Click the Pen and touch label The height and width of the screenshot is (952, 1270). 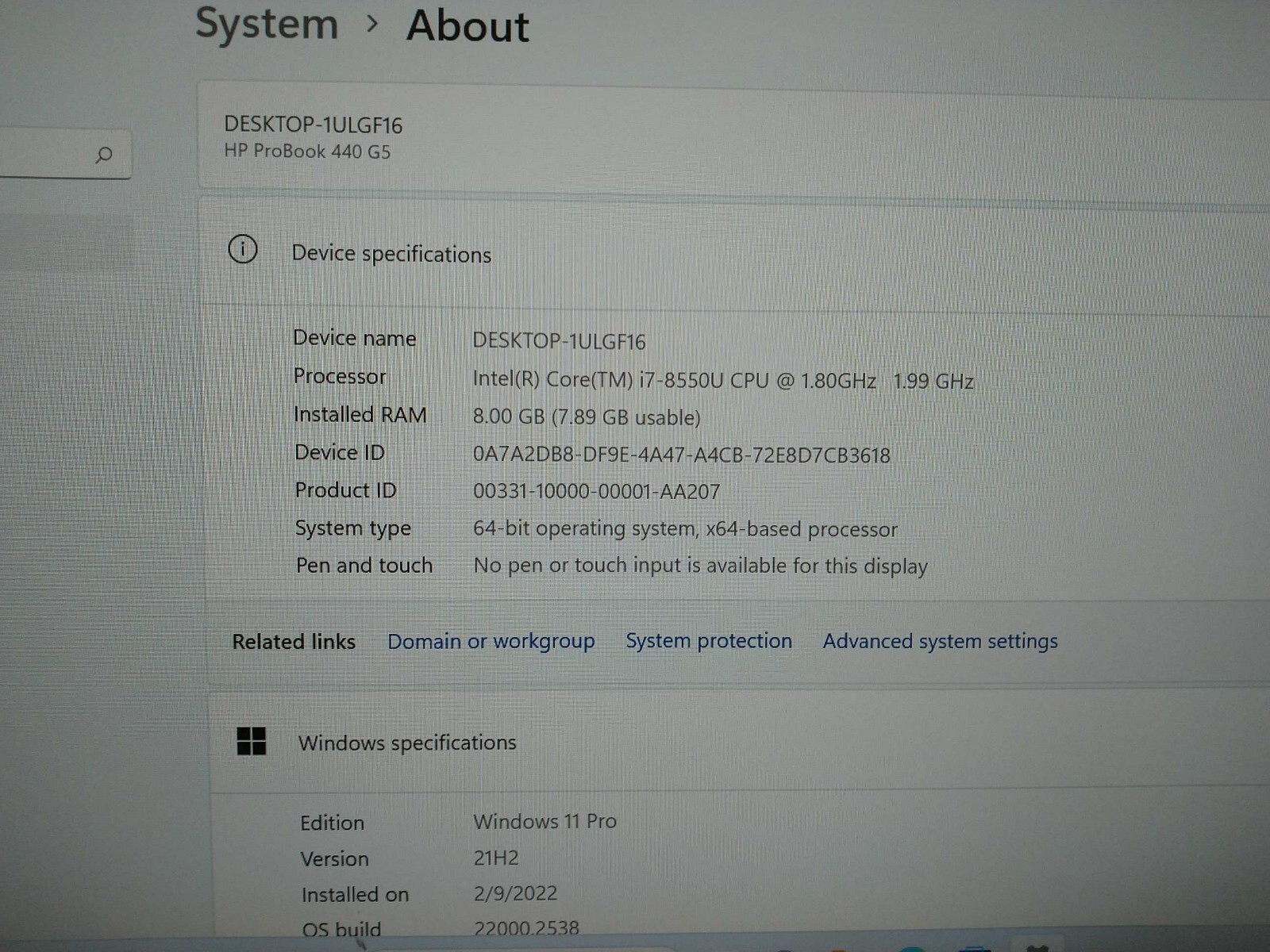pos(364,565)
